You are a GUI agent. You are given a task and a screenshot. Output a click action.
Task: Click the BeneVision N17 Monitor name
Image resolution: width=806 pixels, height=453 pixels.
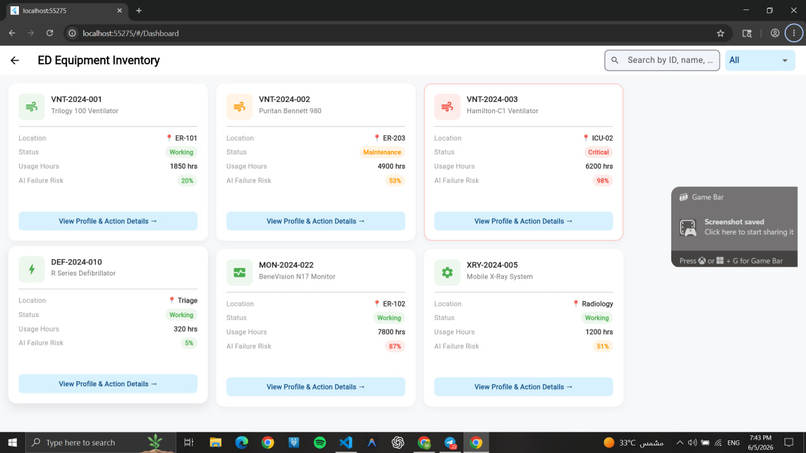tap(297, 276)
